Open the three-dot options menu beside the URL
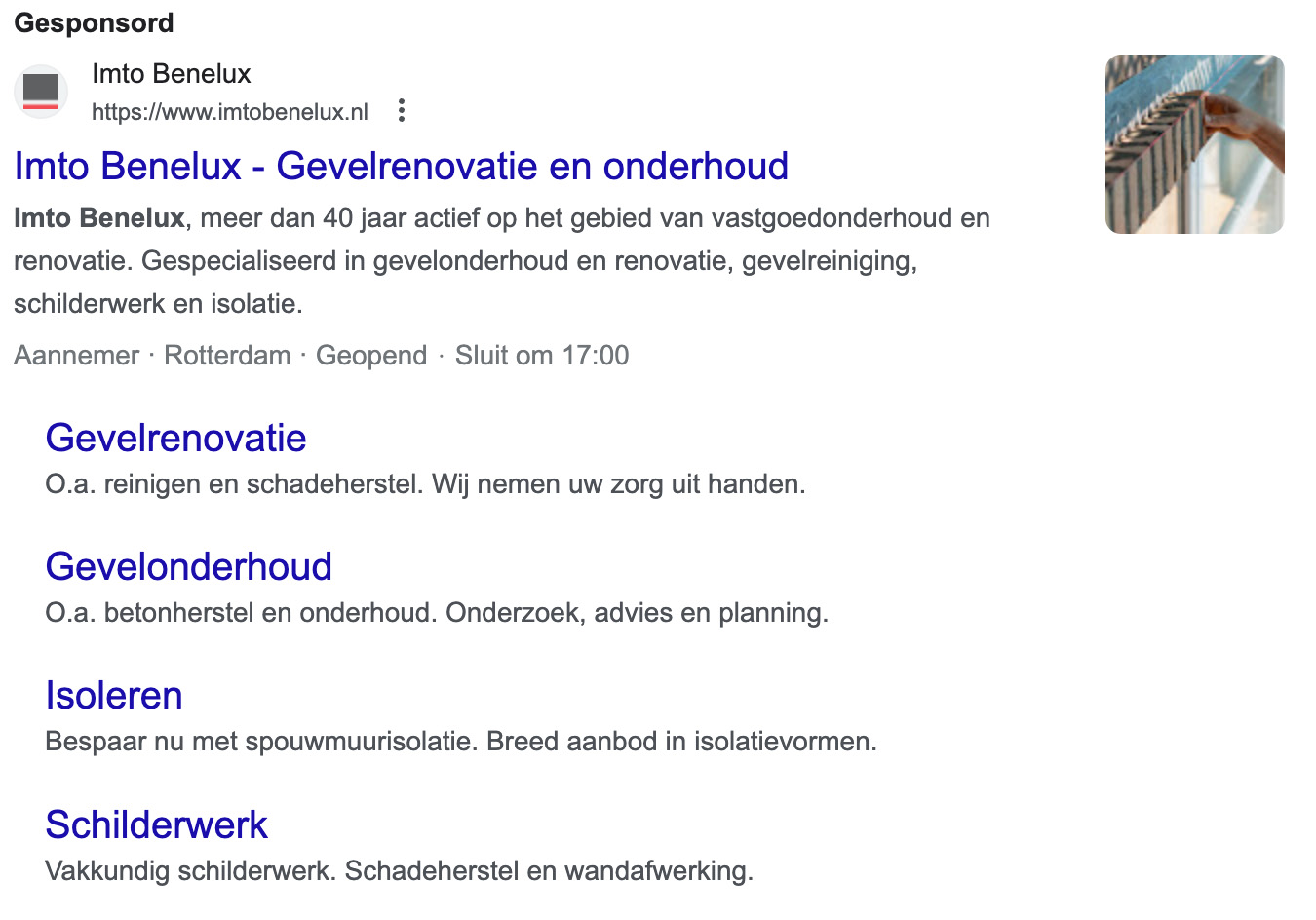 click(x=401, y=110)
